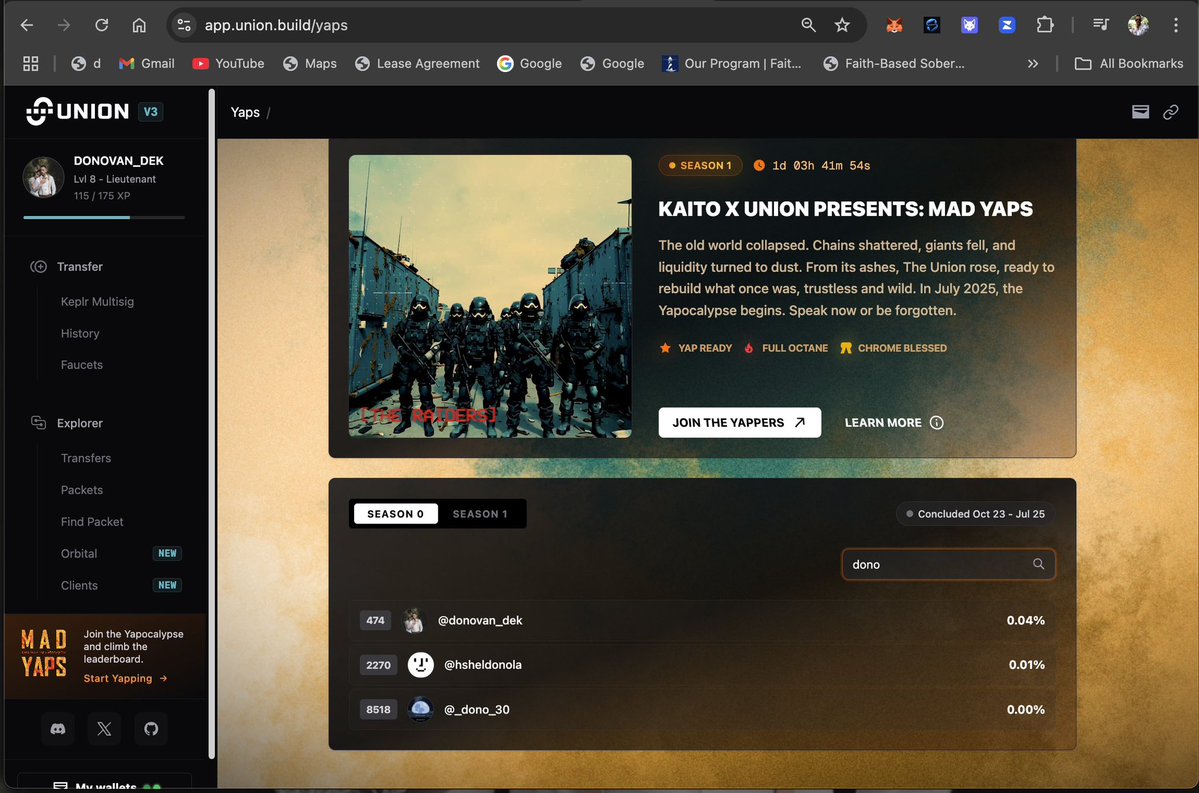Image resolution: width=1199 pixels, height=793 pixels.
Task: Click the YAP READY tag
Action: (696, 348)
